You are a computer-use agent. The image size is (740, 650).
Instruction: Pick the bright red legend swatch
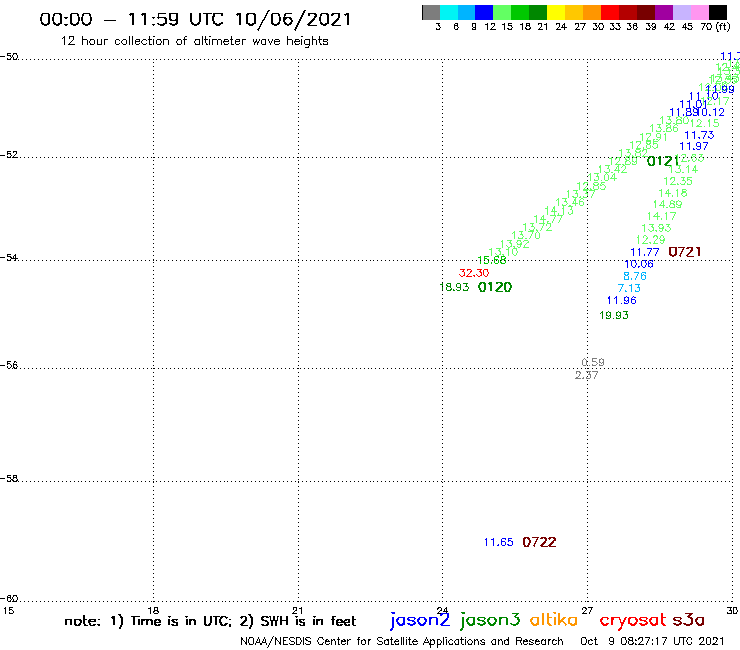(x=610, y=12)
